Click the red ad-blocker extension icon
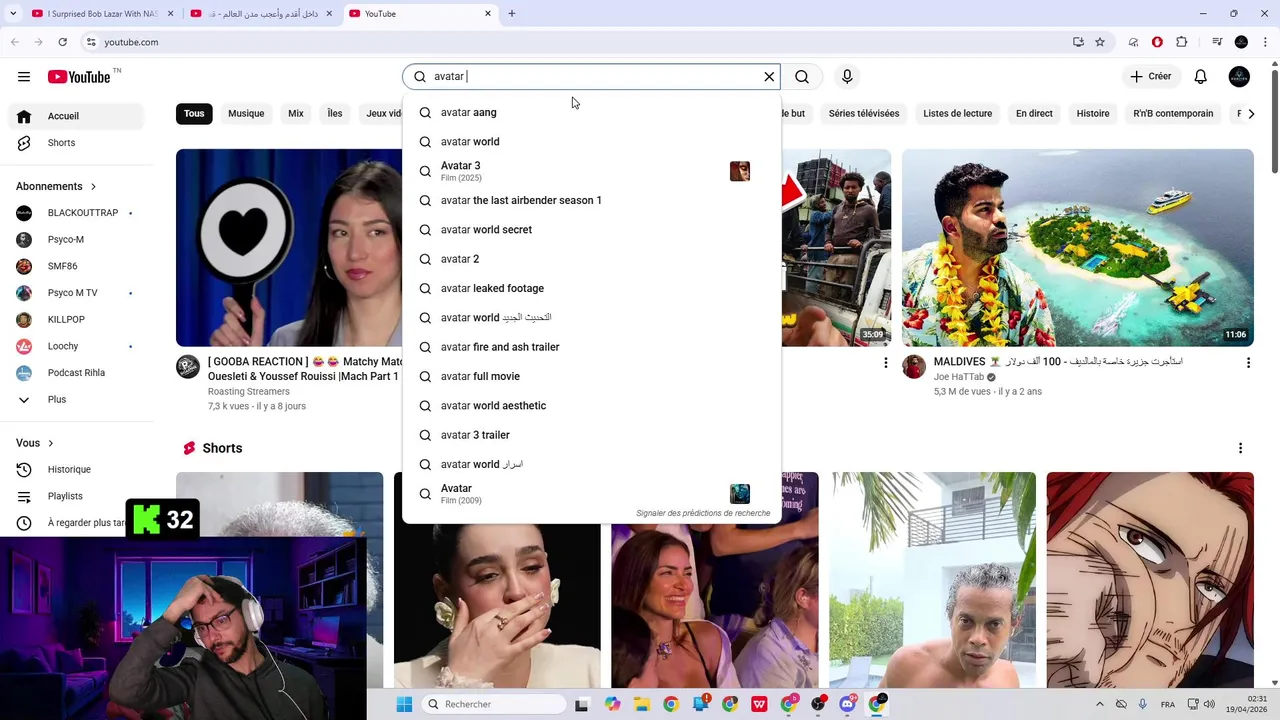1280x720 pixels. (1157, 42)
